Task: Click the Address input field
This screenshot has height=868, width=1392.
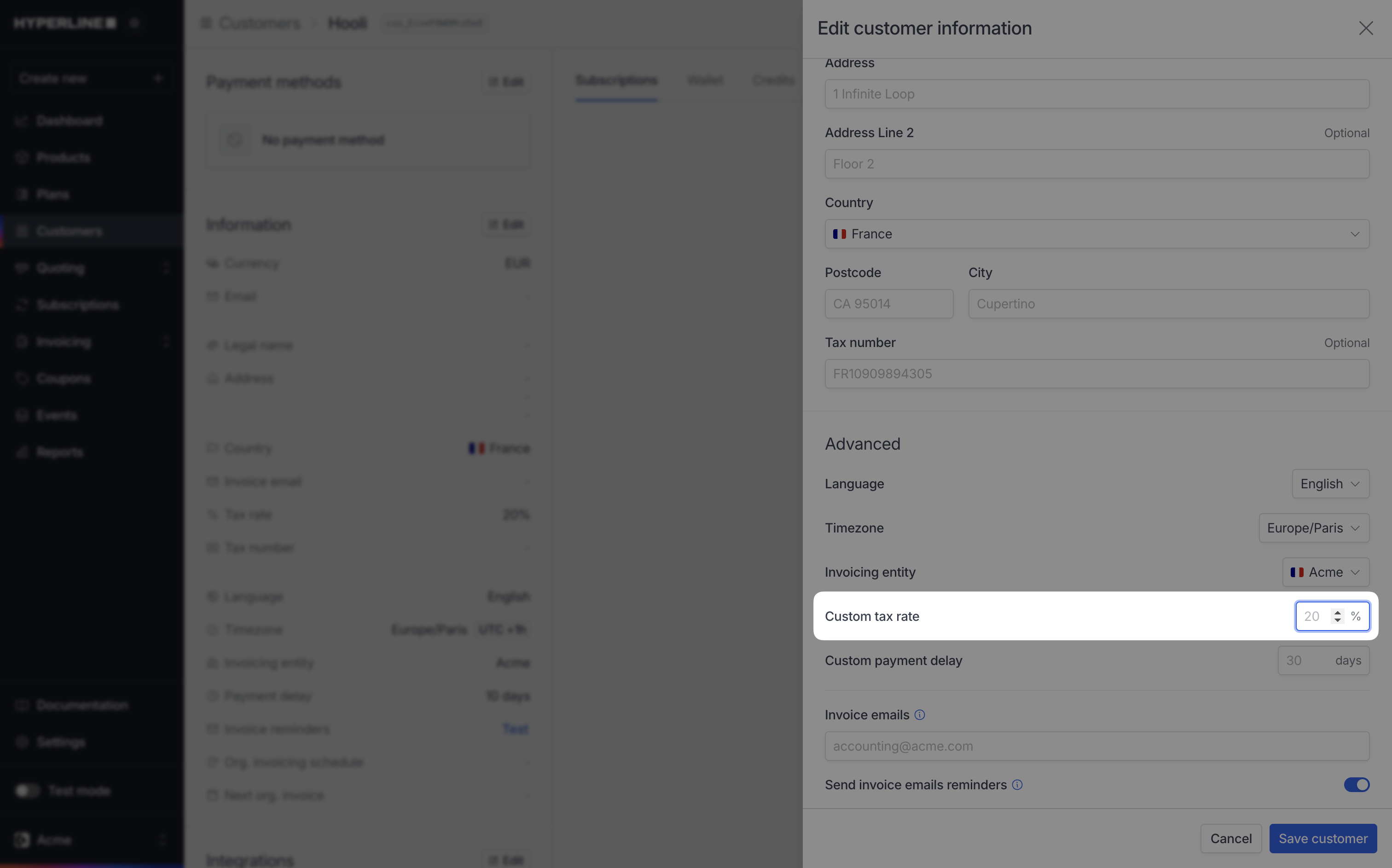Action: 1096,93
